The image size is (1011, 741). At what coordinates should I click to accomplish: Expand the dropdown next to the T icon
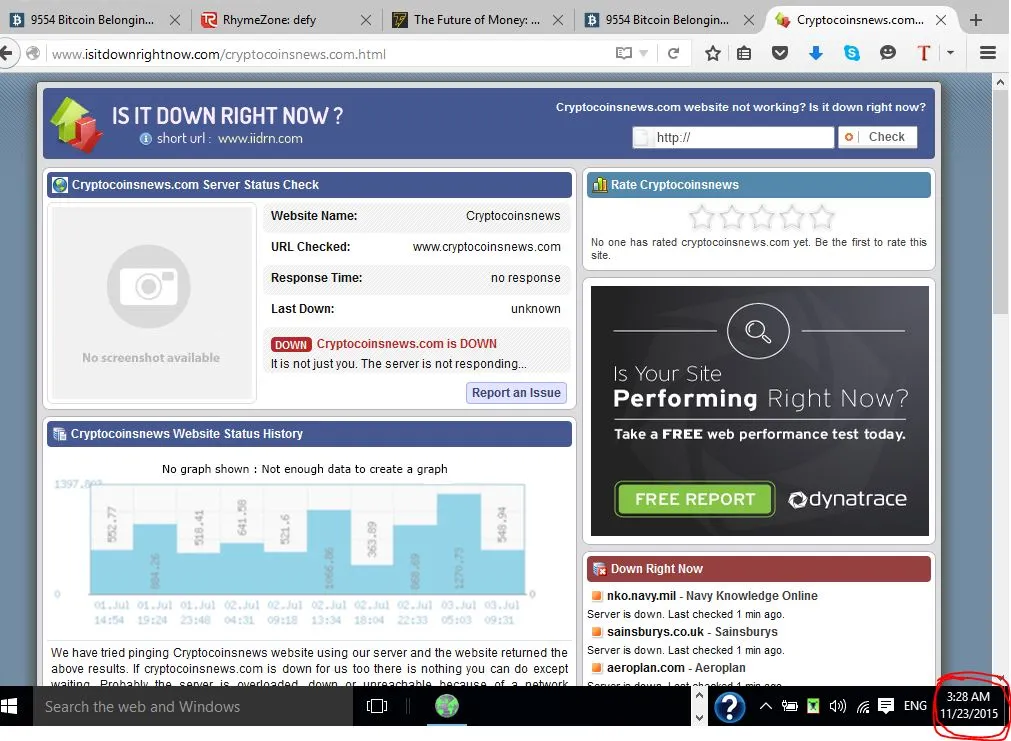950,54
